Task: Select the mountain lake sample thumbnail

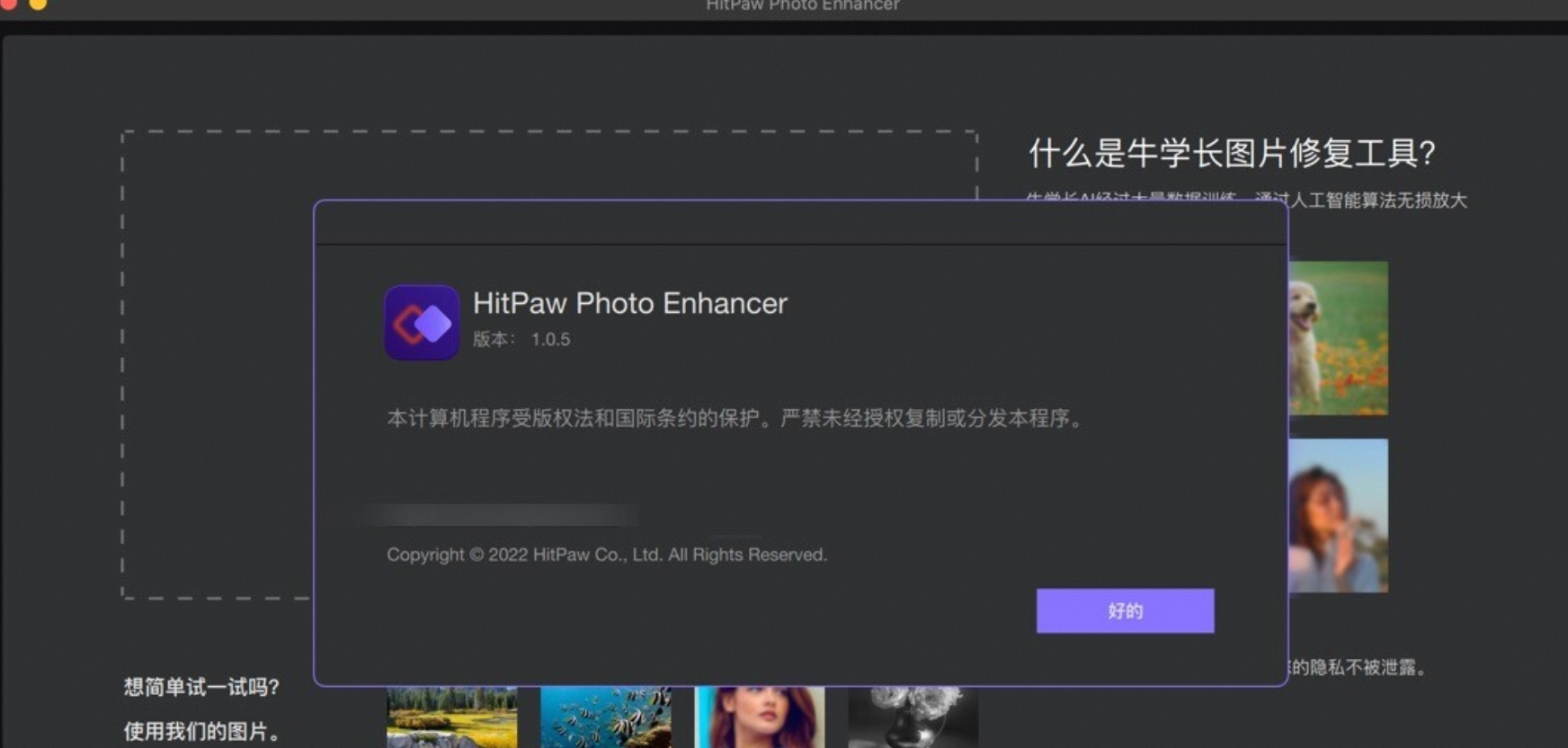Action: pos(451,717)
